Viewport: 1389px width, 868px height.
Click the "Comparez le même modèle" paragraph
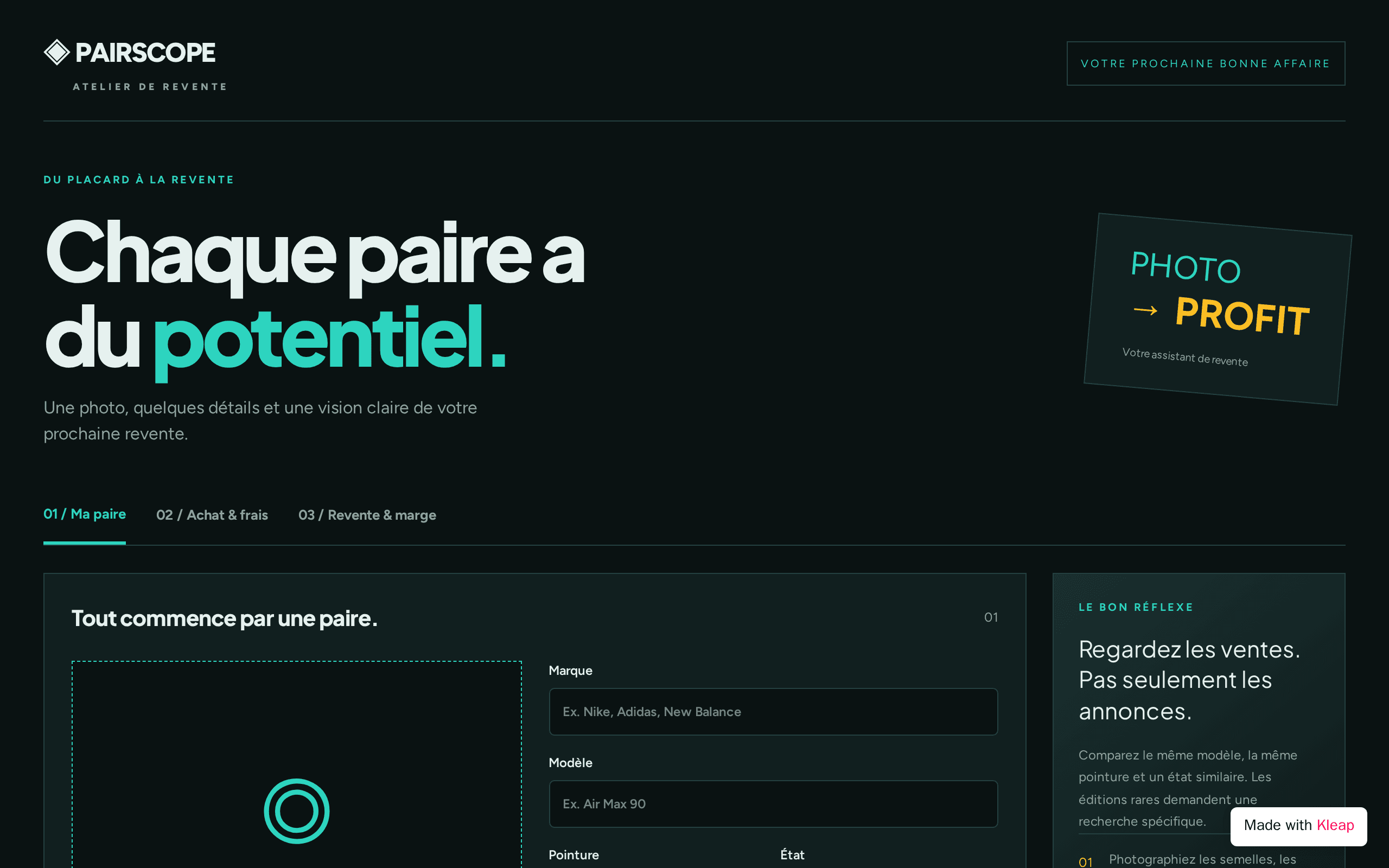[x=1188, y=788]
